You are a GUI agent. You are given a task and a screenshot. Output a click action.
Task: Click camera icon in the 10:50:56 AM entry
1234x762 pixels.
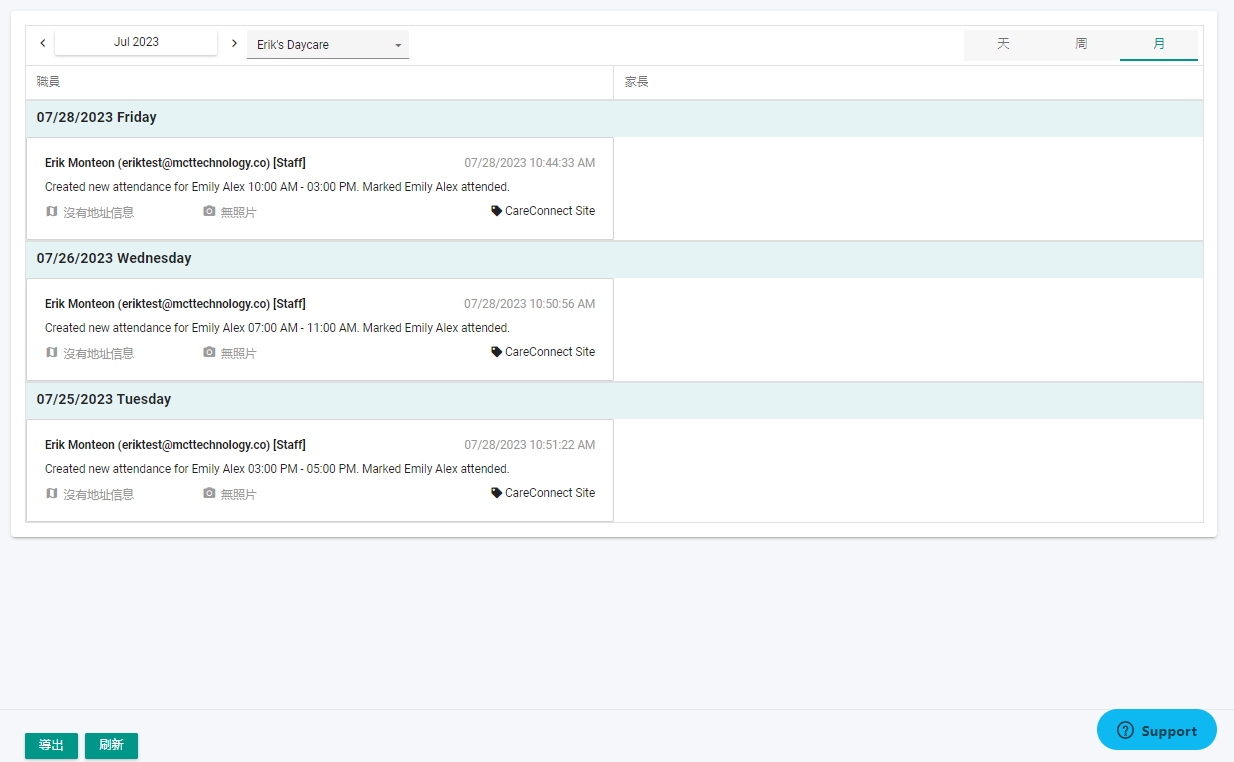209,353
